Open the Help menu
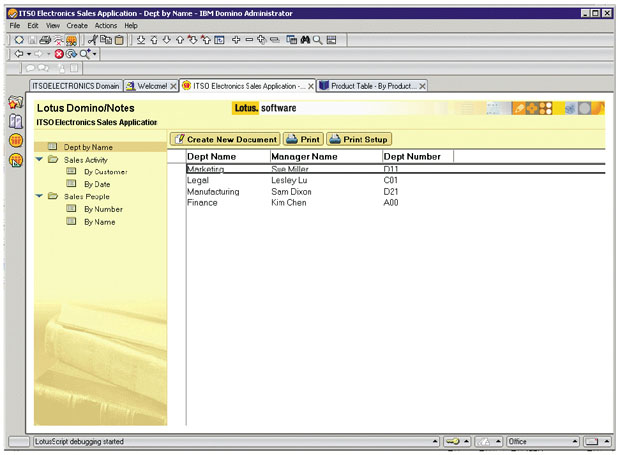Screen dimensions: 620x455 point(131,26)
